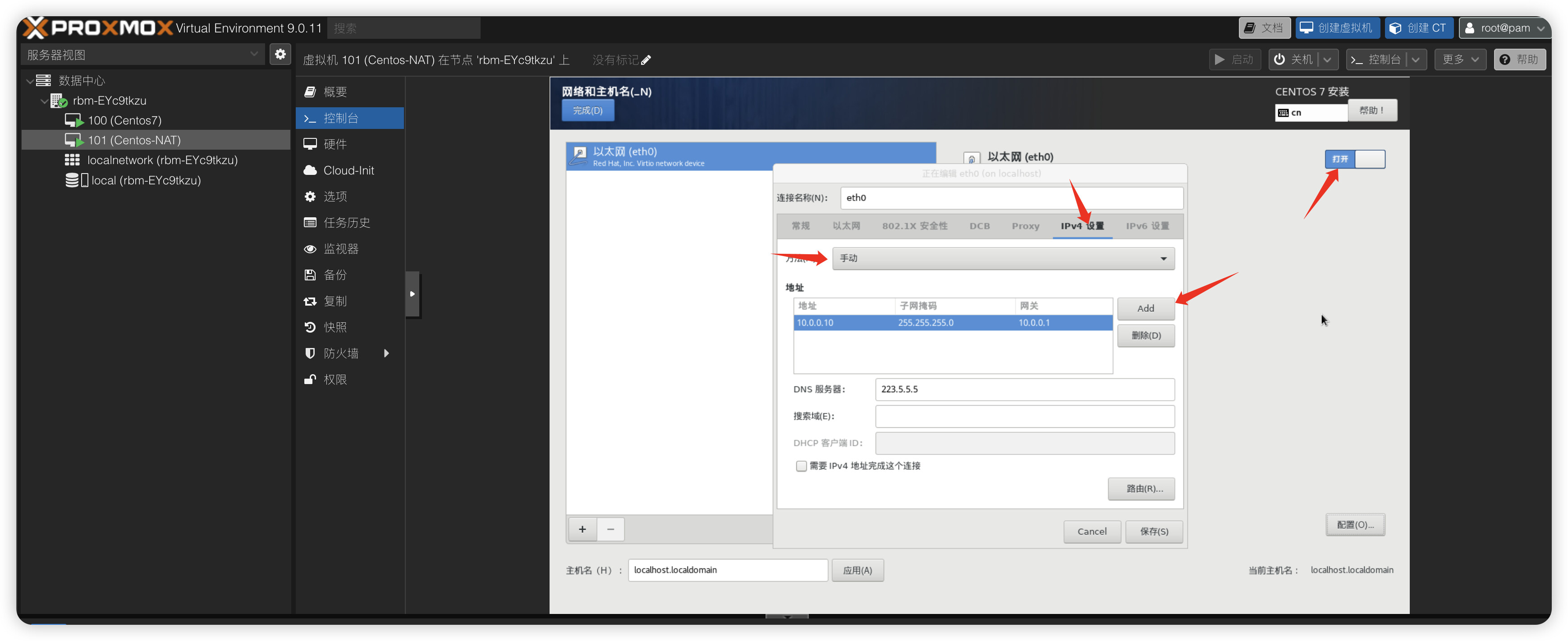Click the side panel collapse arrow handle

point(412,294)
